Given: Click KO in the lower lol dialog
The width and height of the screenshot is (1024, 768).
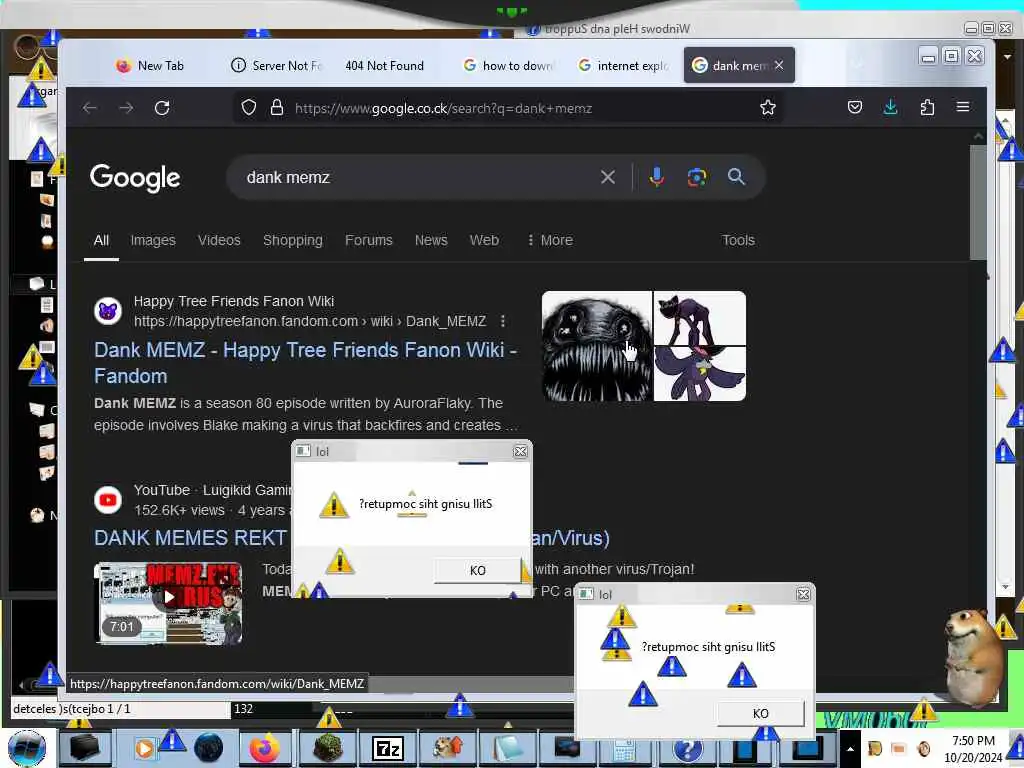Looking at the screenshot, I should [760, 713].
